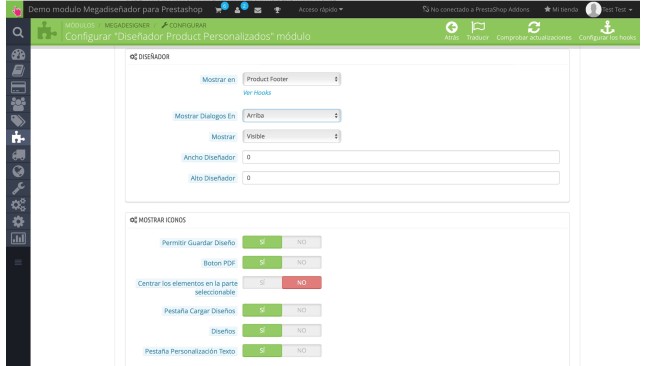Set Pestaña Personalización Texto to NO
The height and width of the screenshot is (366, 646).
click(x=302, y=351)
